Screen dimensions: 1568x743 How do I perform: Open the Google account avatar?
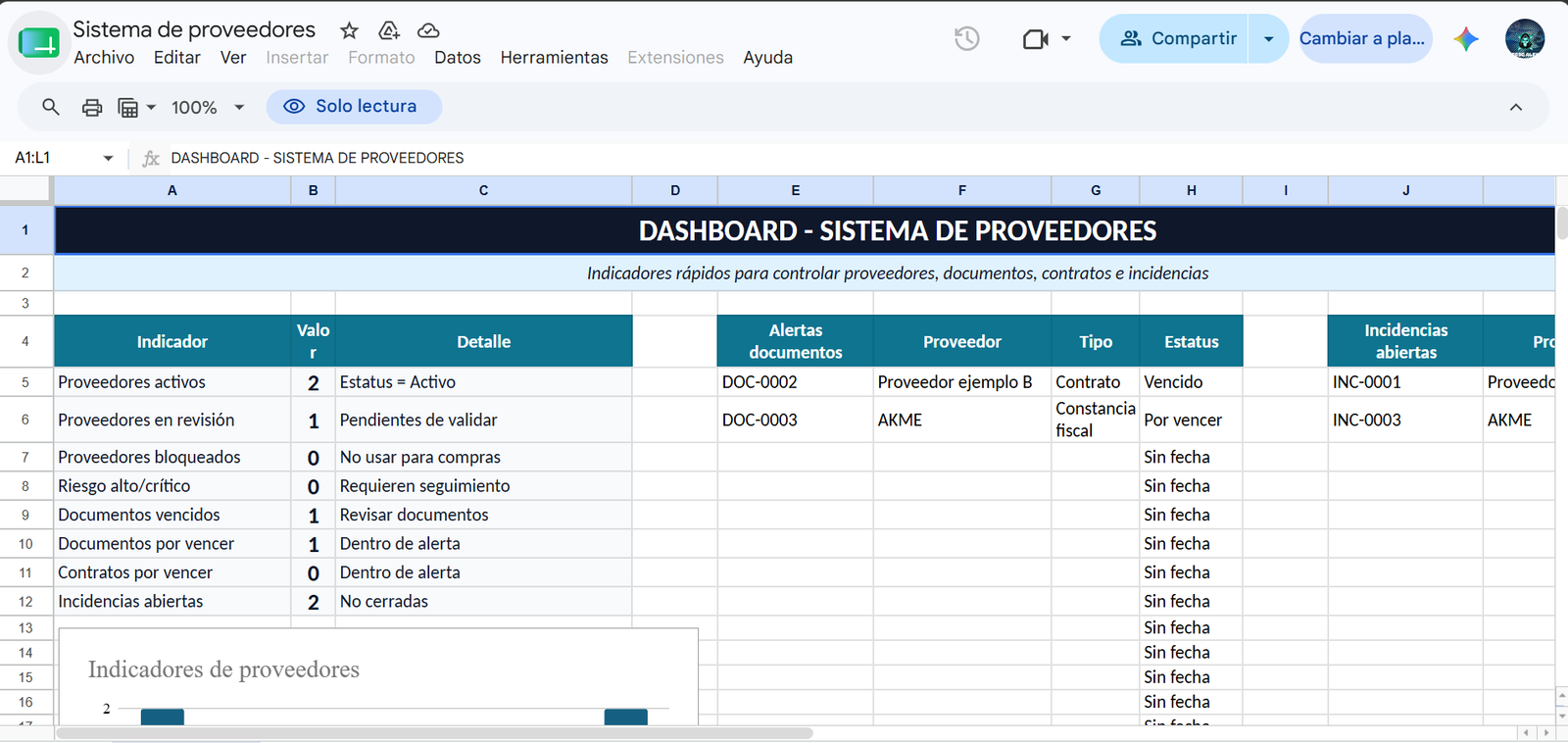pyautogui.click(x=1525, y=38)
